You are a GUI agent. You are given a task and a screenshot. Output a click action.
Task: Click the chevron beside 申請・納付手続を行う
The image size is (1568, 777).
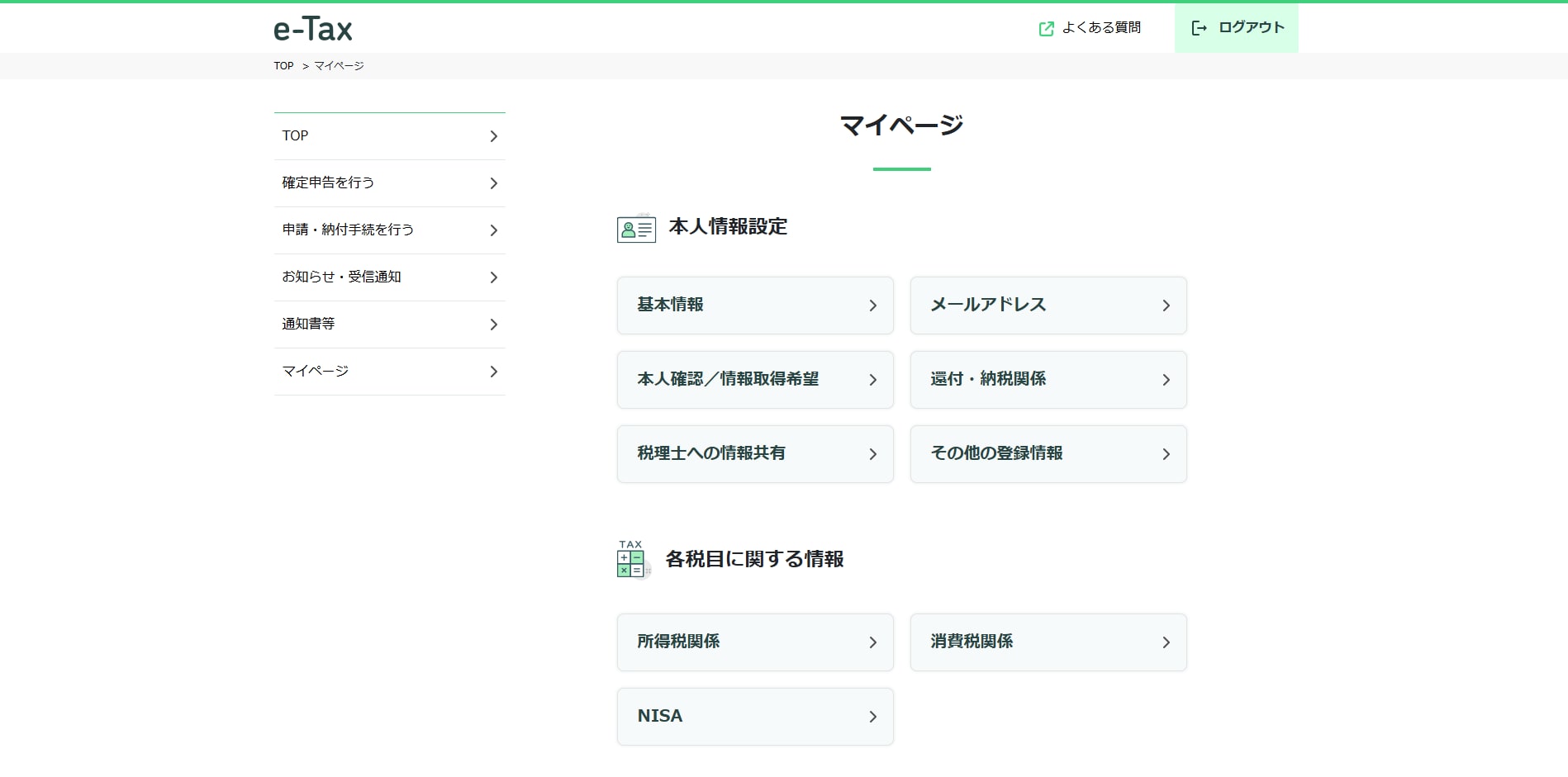[x=493, y=230]
